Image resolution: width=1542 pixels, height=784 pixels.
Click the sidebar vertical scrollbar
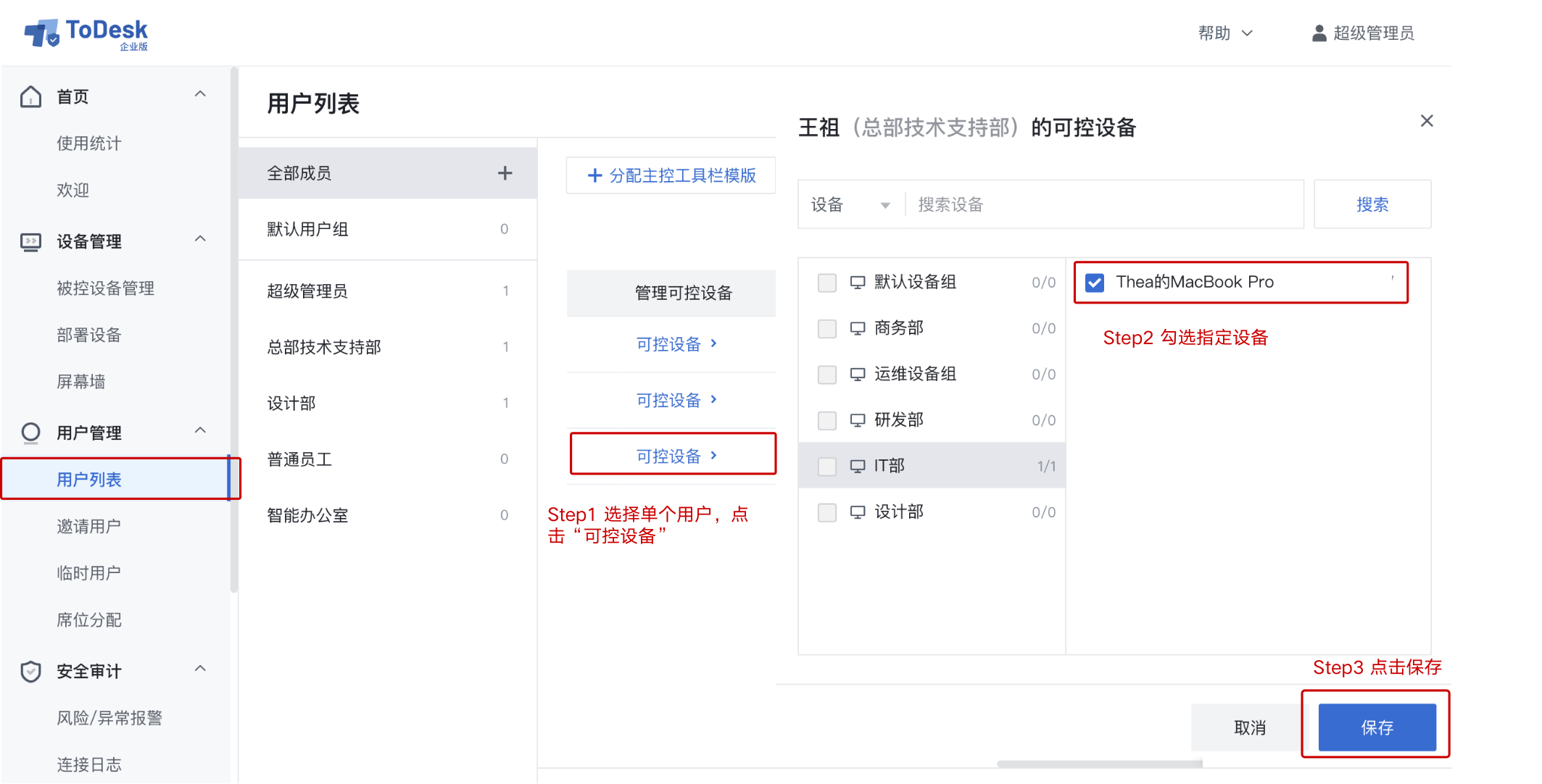point(233,330)
